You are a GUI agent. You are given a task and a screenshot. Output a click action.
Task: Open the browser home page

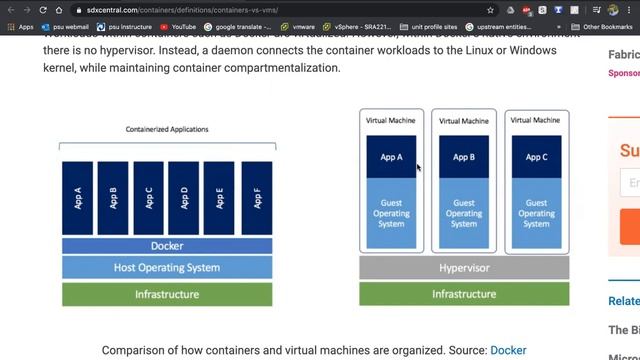click(x=59, y=10)
